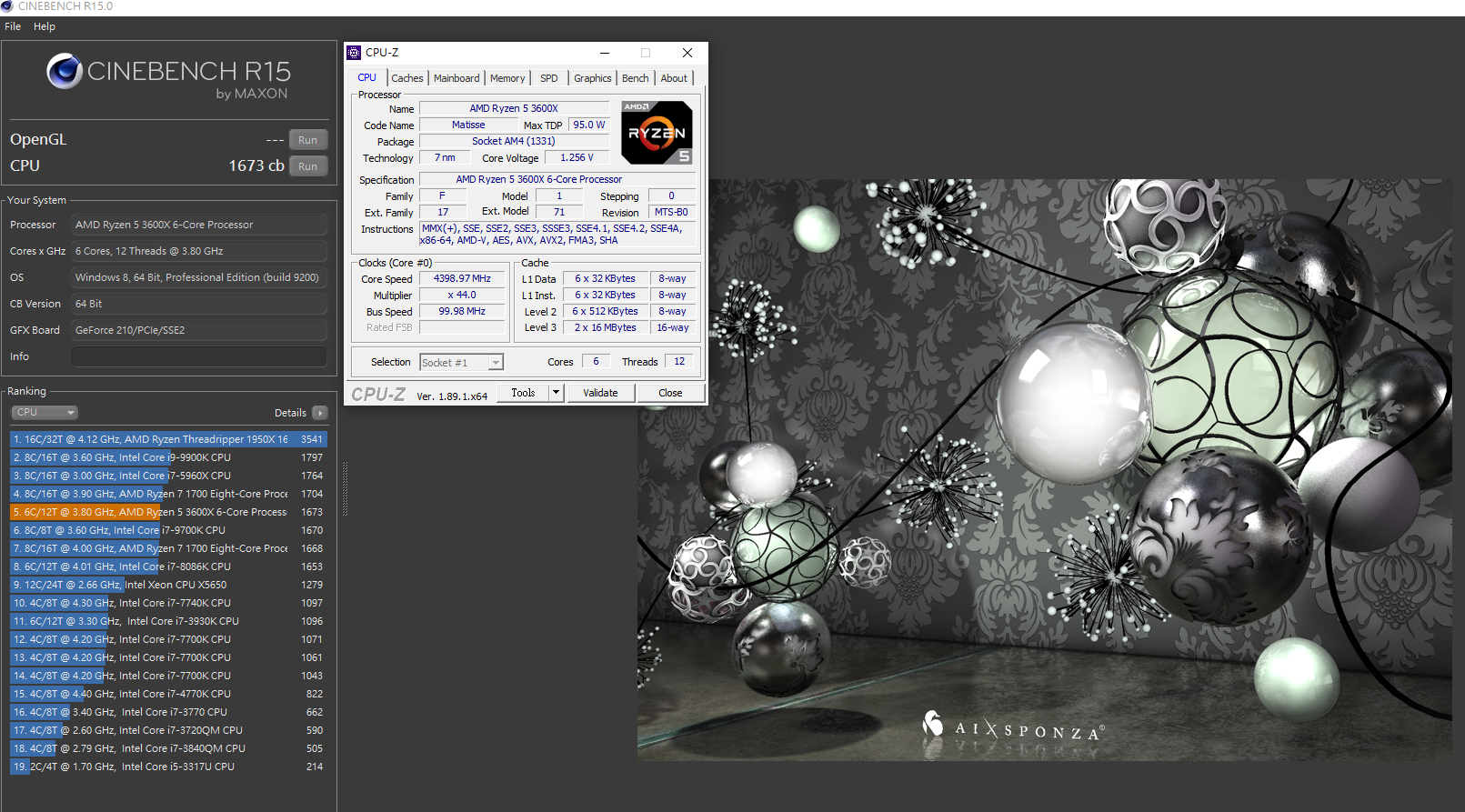Click the Core Speed value 4398.97 MHz

coord(462,279)
